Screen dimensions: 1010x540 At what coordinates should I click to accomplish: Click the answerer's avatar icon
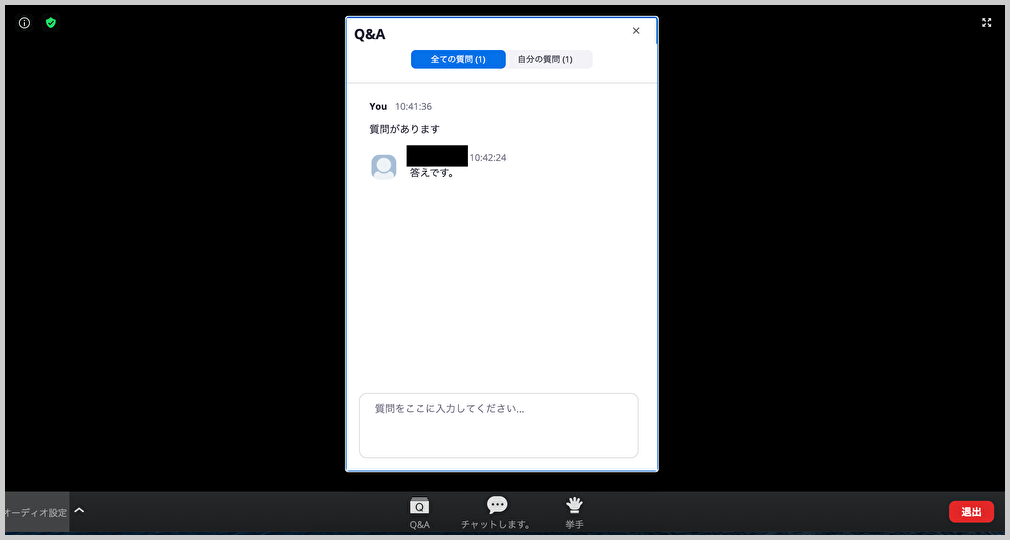point(384,167)
